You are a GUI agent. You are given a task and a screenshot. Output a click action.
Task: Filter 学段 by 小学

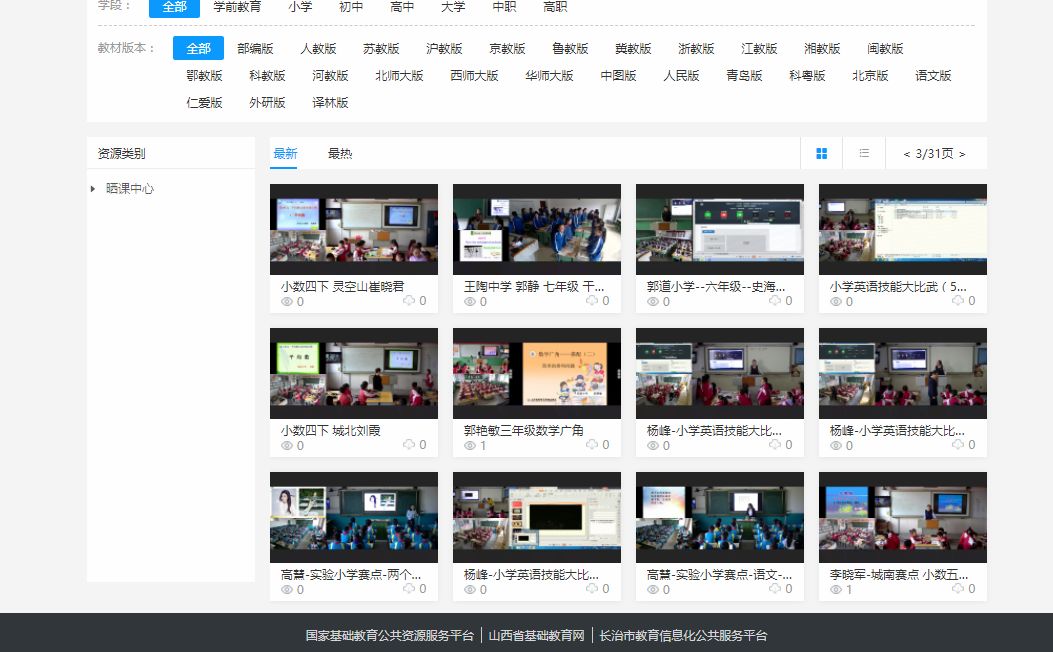tap(300, 7)
